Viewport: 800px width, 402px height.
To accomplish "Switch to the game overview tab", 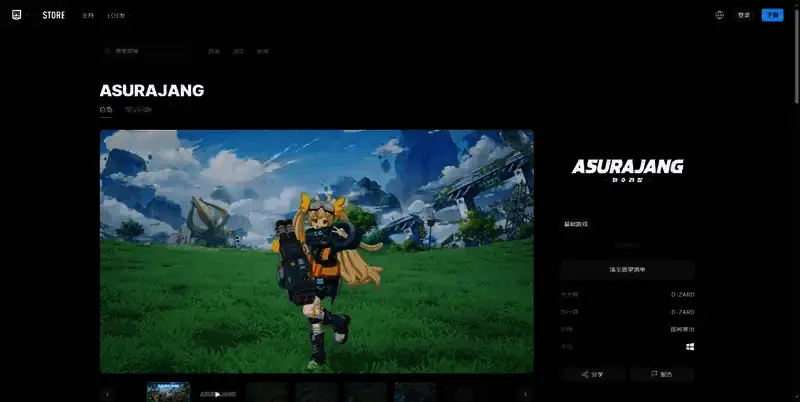I will point(106,109).
